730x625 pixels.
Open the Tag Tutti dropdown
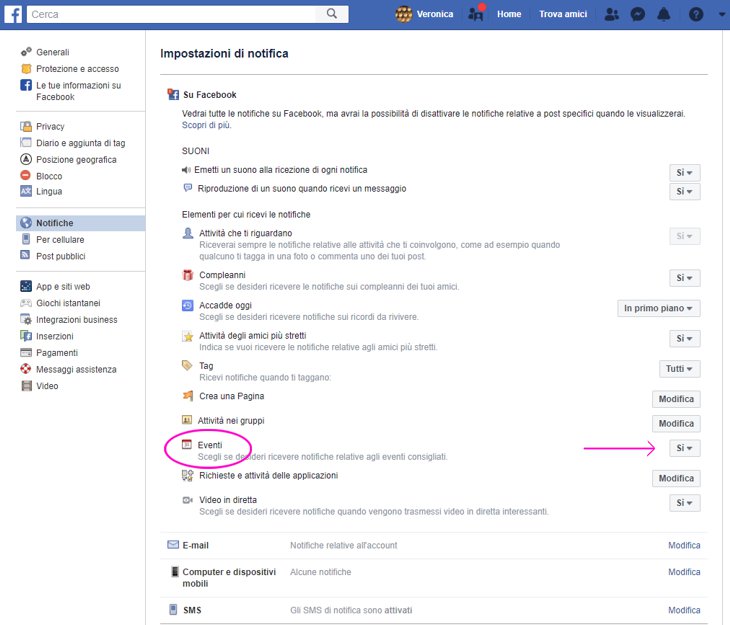point(679,369)
